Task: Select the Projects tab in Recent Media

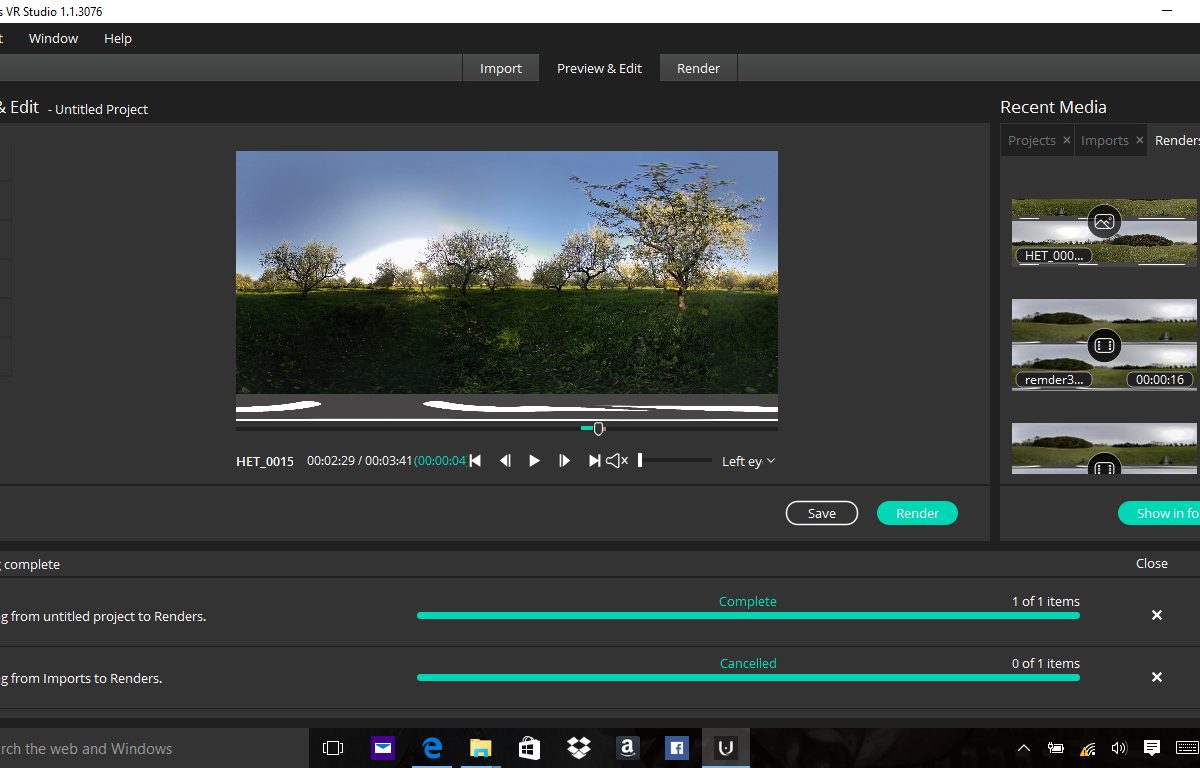Action: [1031, 140]
